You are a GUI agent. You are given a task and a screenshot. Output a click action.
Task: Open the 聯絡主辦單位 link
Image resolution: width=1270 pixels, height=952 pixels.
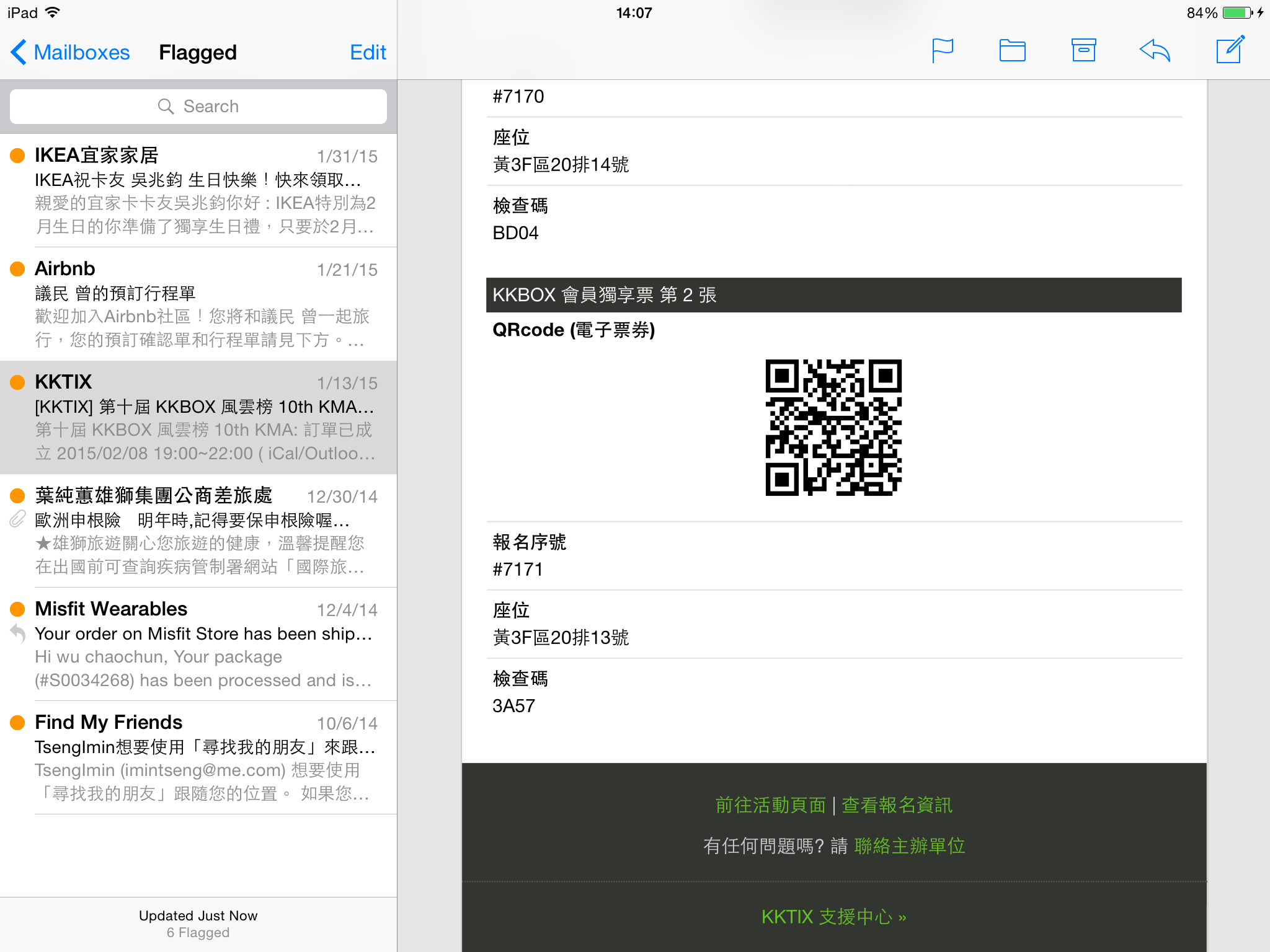[910, 846]
